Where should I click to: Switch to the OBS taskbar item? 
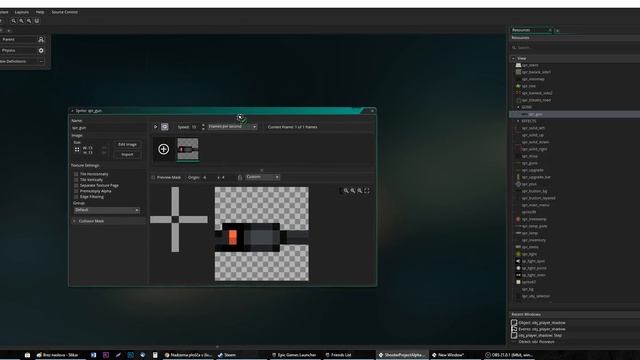click(508, 355)
